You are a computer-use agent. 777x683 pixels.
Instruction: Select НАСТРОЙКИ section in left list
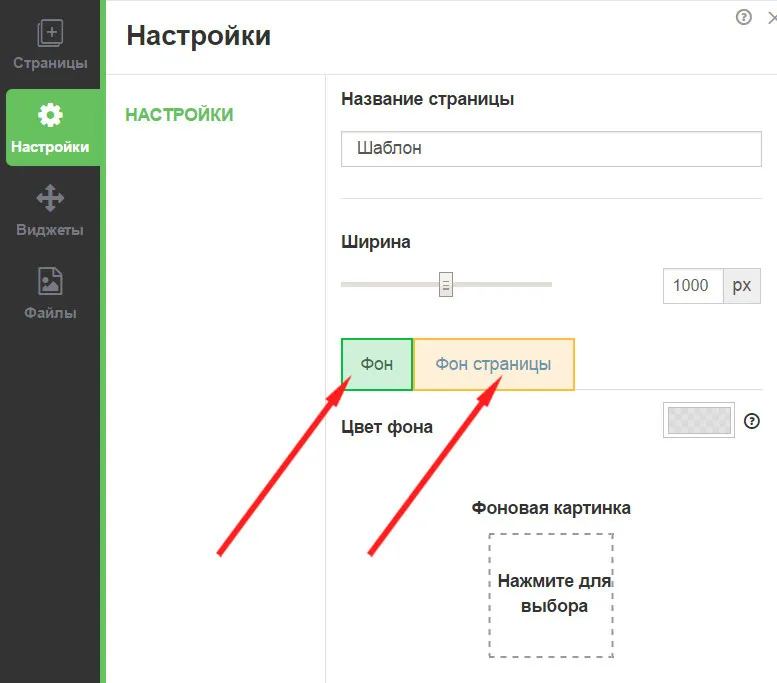[x=179, y=114]
